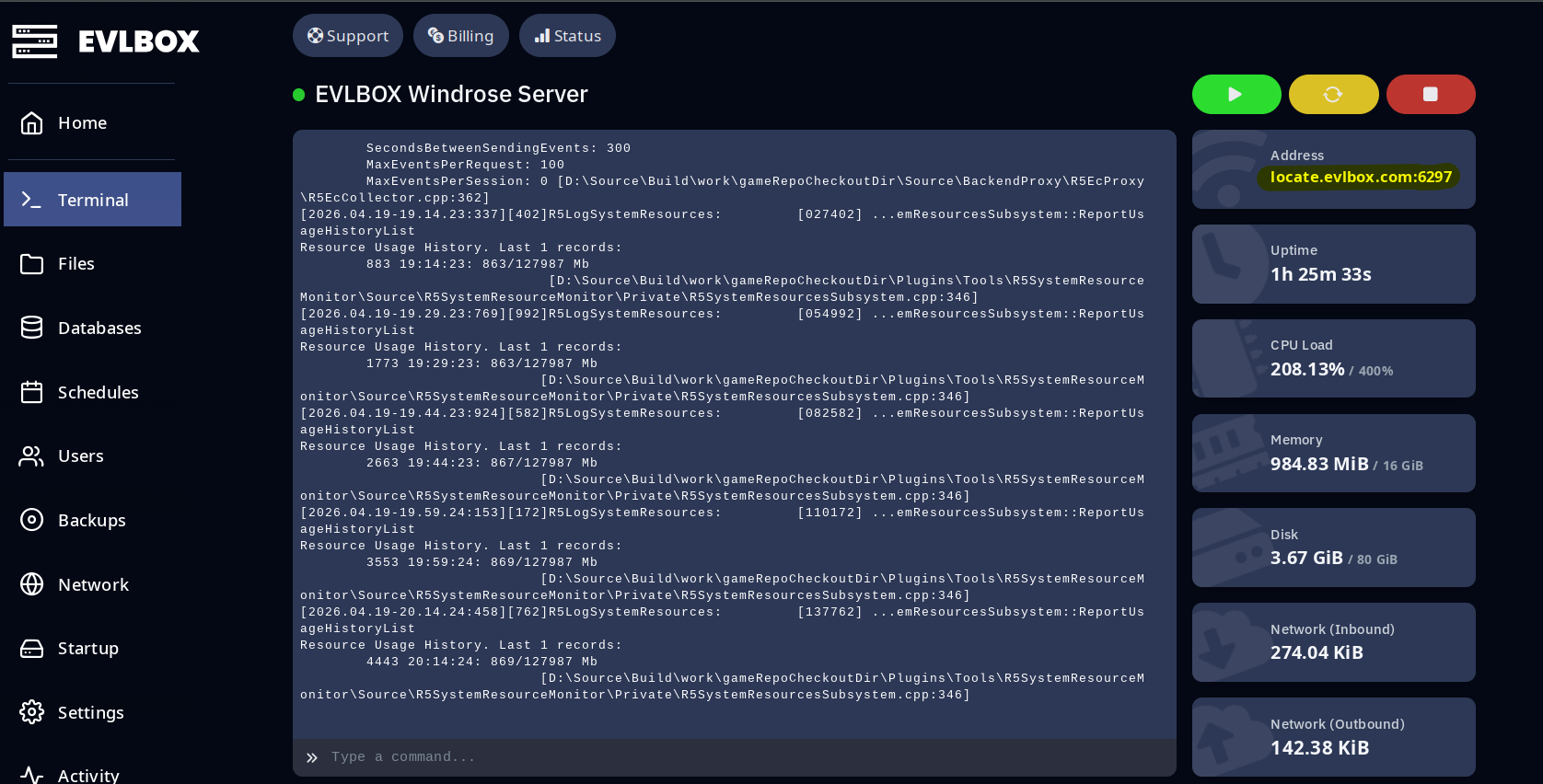Click the MaxEventsPerRequest: 100 log line
Screen dimensions: 1543x784
[x=465, y=165]
